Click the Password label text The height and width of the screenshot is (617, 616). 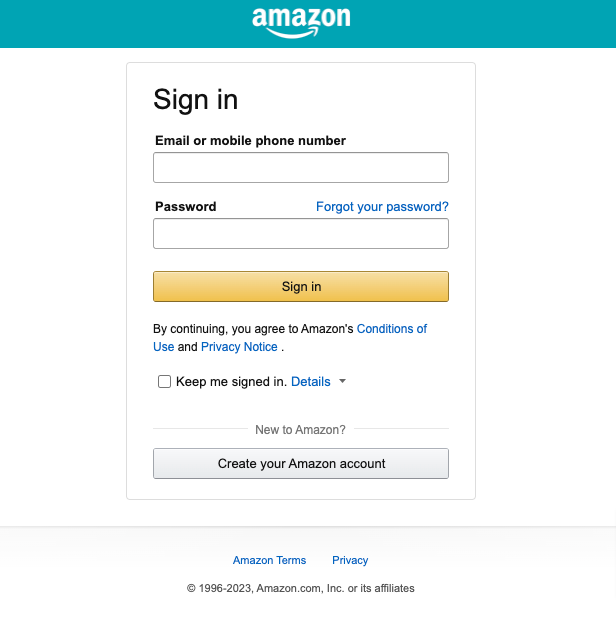pos(185,207)
